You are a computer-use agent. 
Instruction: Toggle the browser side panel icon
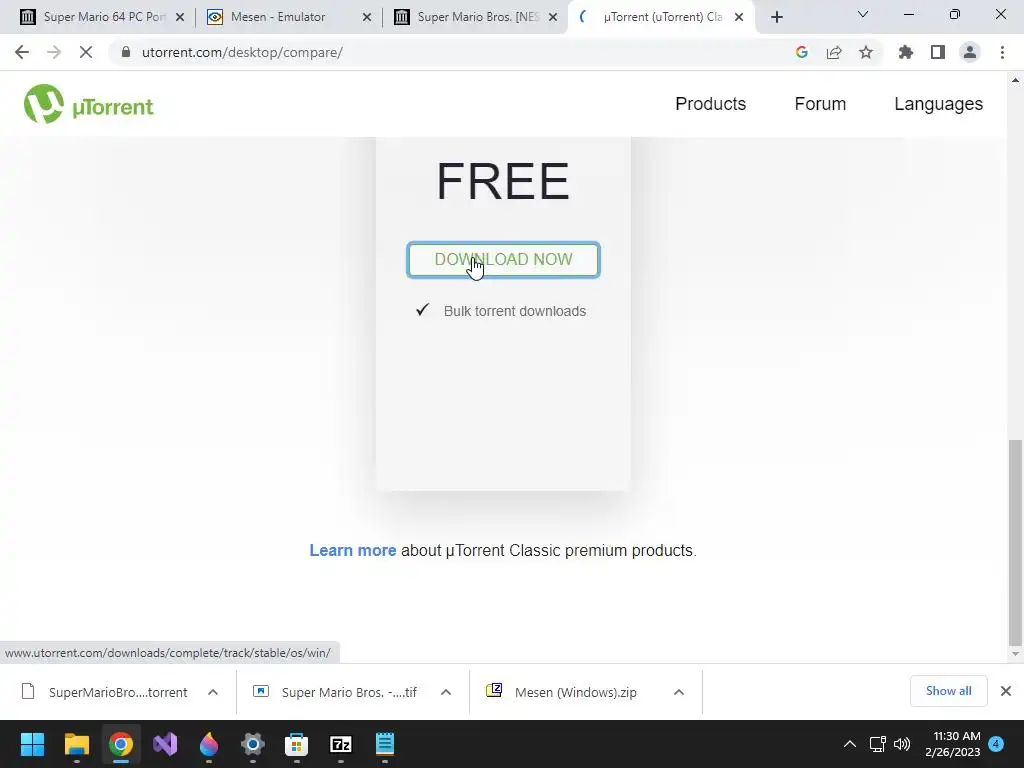coord(938,52)
